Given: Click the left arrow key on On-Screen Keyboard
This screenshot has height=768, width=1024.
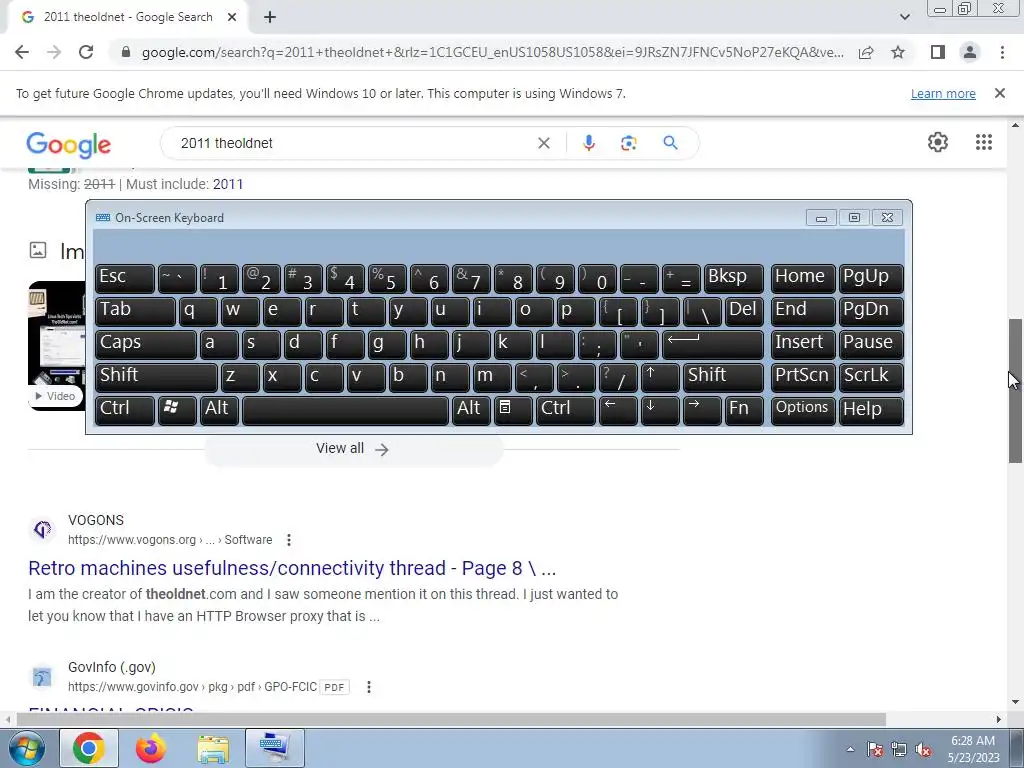Looking at the screenshot, I should [618, 409].
